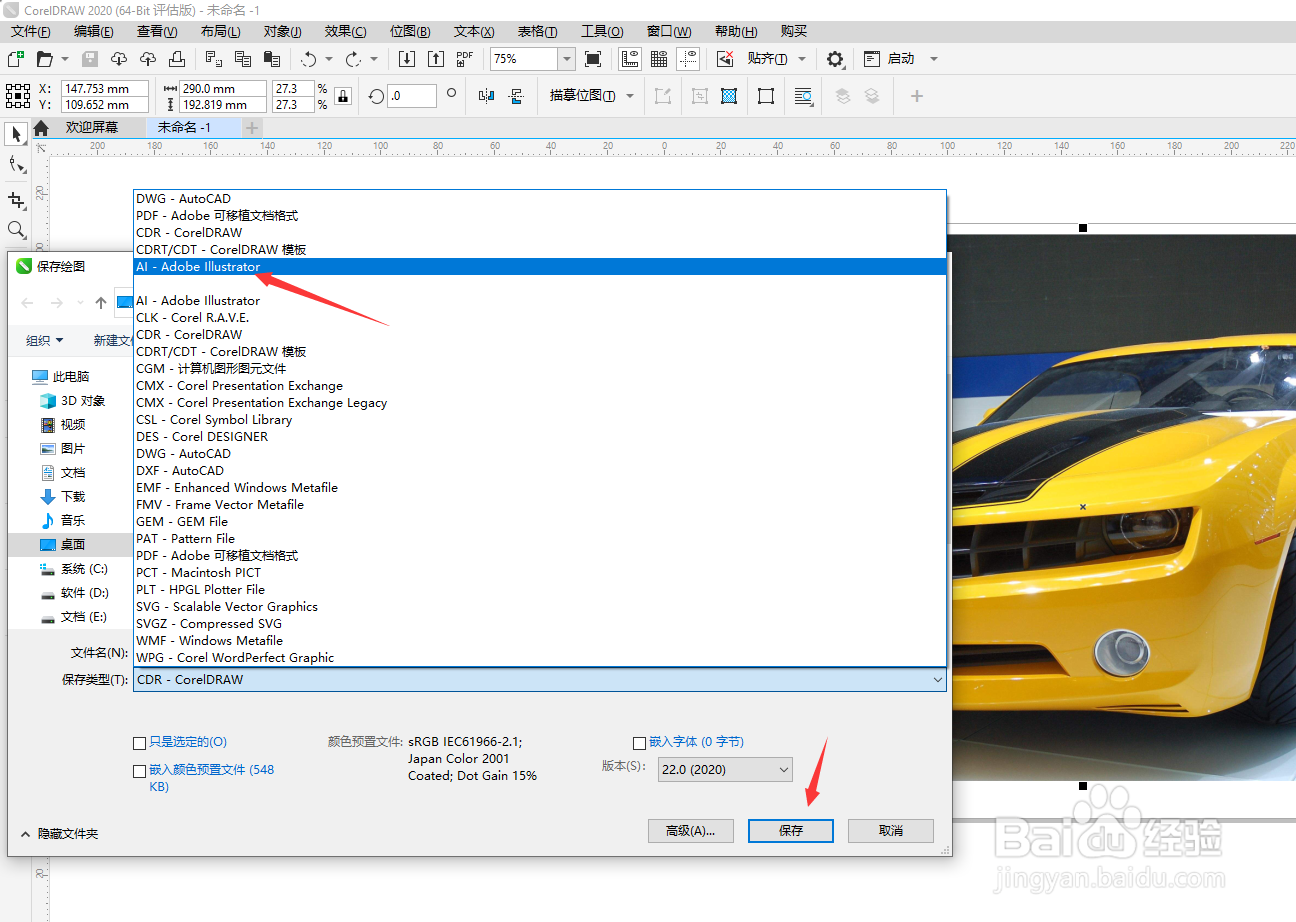Click the 取消 button
The height and width of the screenshot is (922, 1296).
(x=891, y=831)
